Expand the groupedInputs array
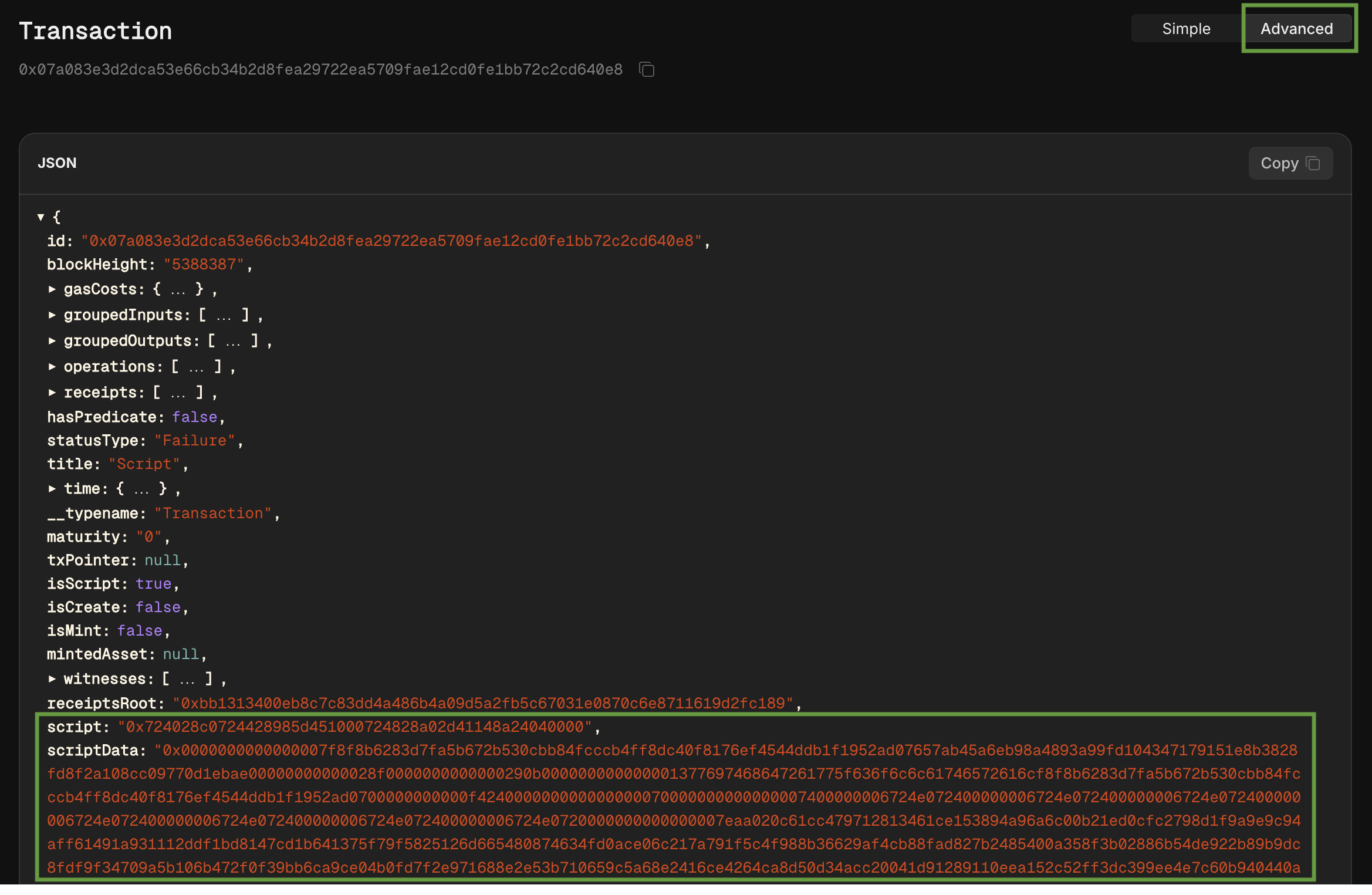Viewport: 1372px width, 895px height. click(x=52, y=315)
